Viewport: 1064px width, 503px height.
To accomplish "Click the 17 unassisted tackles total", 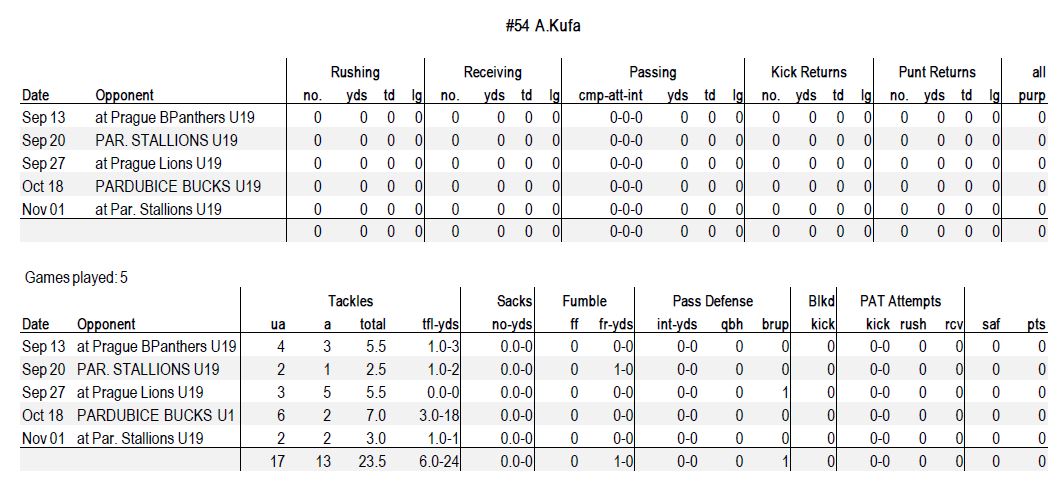I will 278,462.
